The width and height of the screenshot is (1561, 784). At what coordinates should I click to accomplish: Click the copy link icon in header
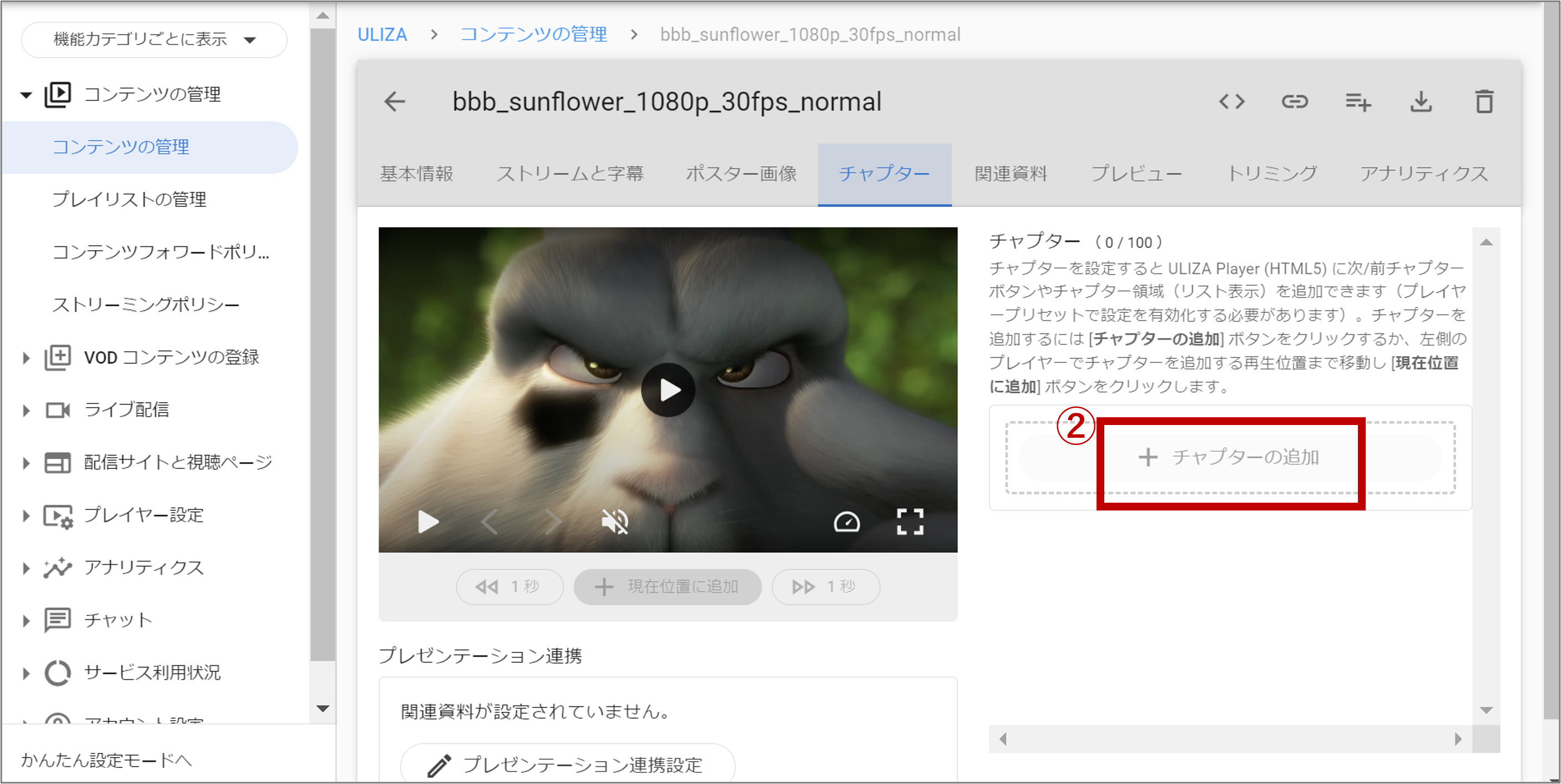tap(1295, 102)
